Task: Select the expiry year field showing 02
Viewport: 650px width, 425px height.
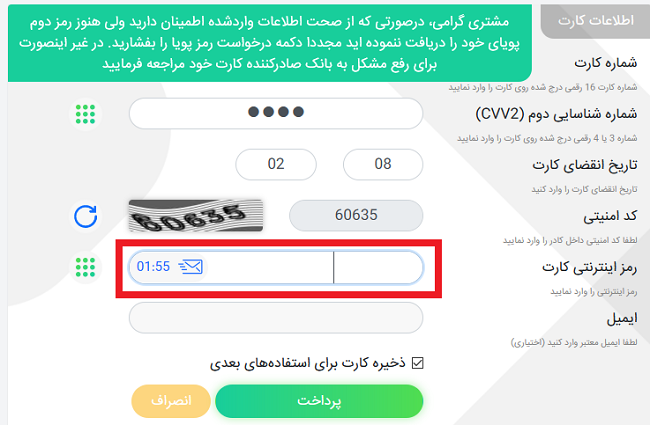Action: (x=276, y=165)
